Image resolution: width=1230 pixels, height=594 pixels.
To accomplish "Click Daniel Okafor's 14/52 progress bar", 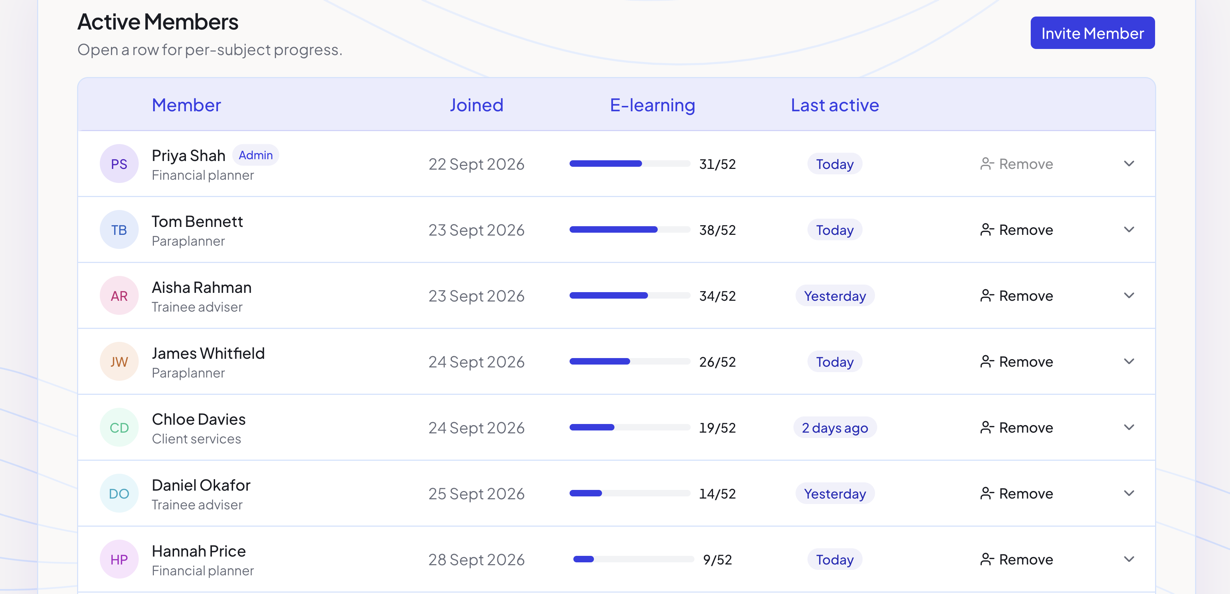I will coord(630,494).
